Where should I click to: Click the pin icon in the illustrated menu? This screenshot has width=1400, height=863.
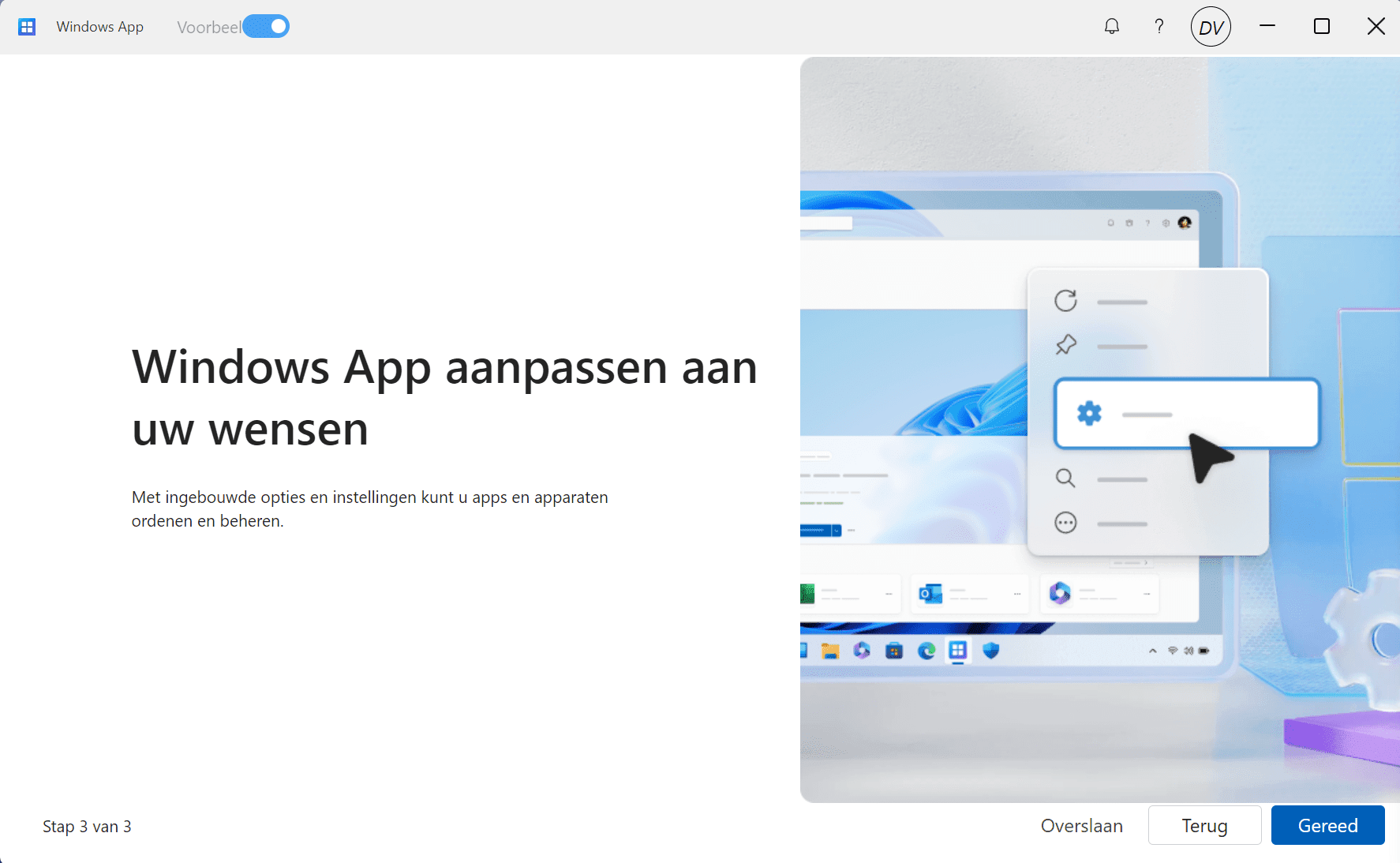(1065, 345)
